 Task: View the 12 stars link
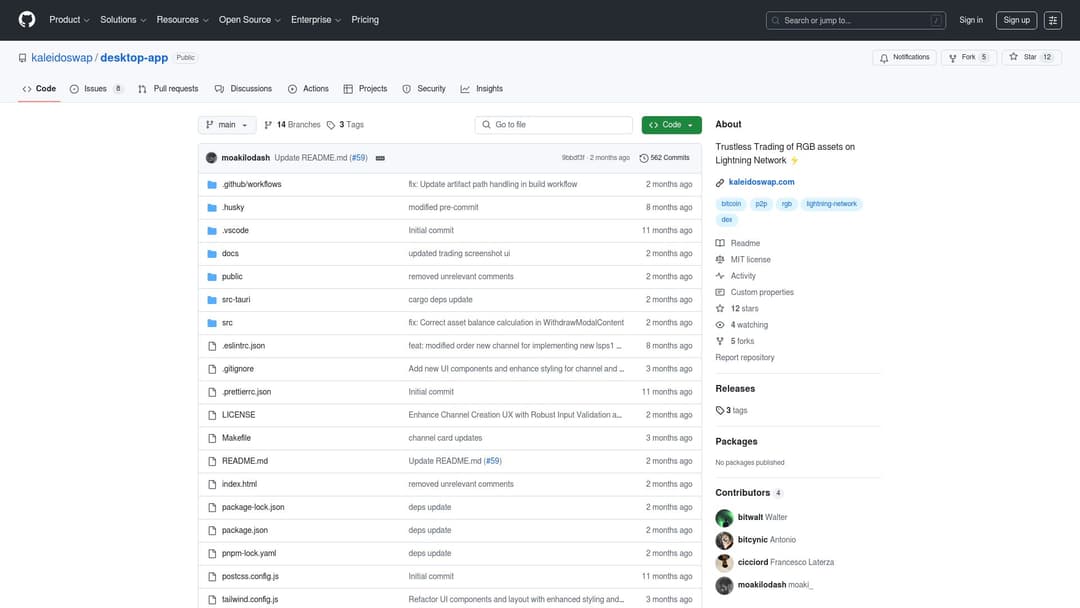coord(737,308)
